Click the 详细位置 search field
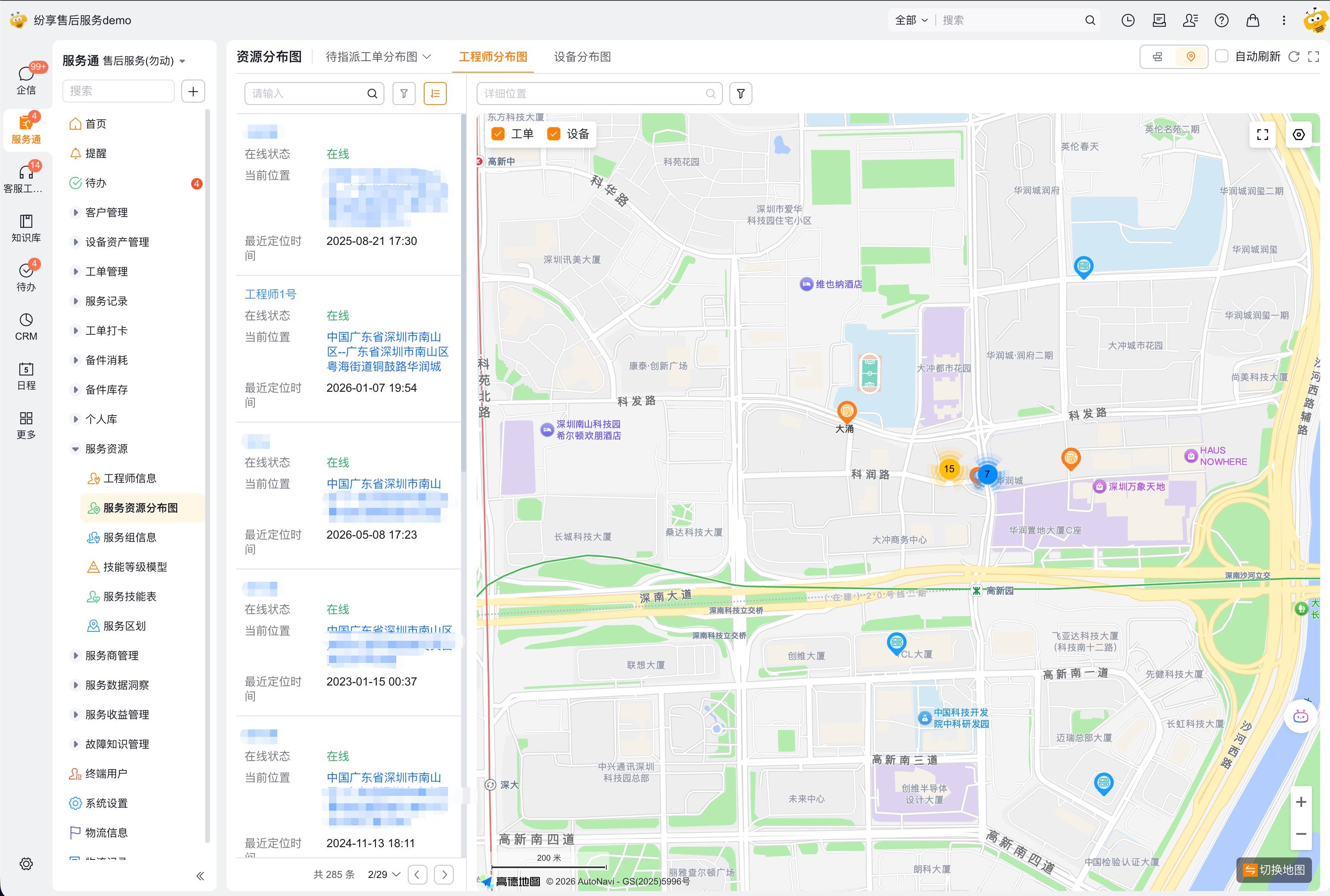The image size is (1330, 896). click(599, 94)
